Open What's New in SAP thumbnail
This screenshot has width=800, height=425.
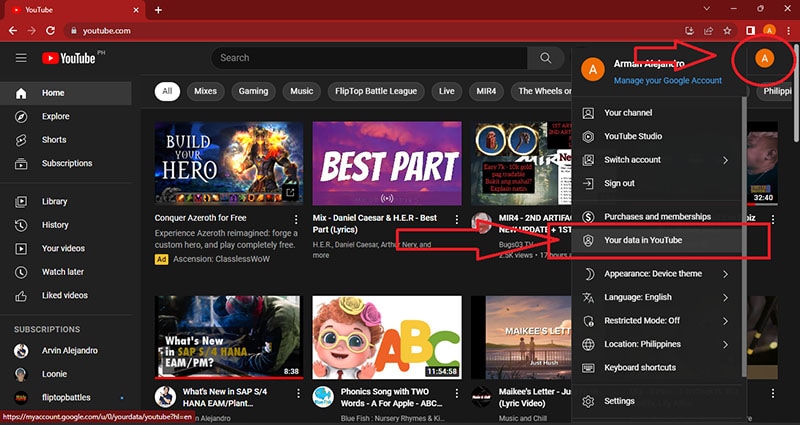229,338
